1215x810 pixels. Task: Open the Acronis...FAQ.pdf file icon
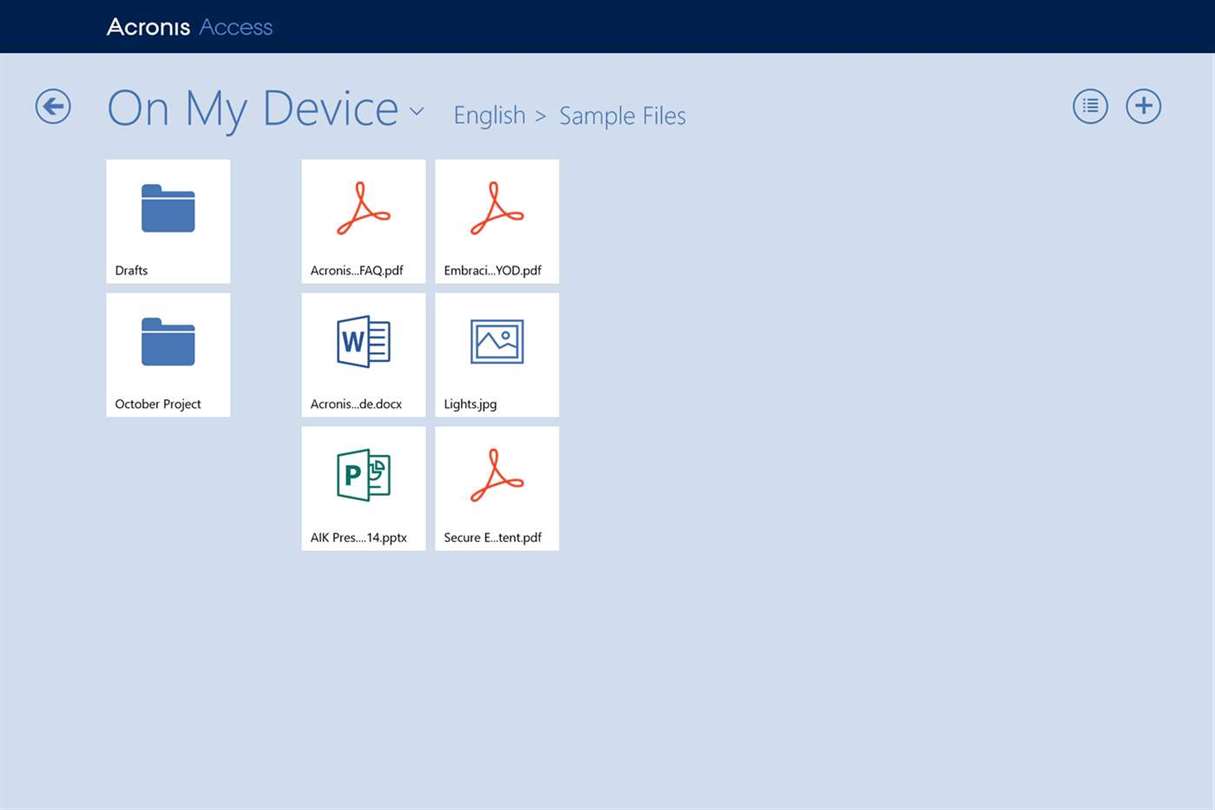pos(363,208)
